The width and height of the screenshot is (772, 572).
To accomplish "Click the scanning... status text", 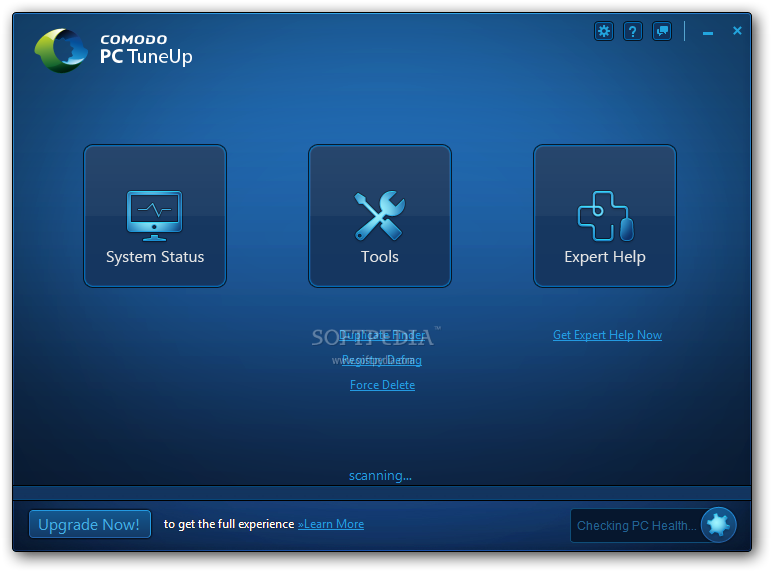I will (x=380, y=476).
